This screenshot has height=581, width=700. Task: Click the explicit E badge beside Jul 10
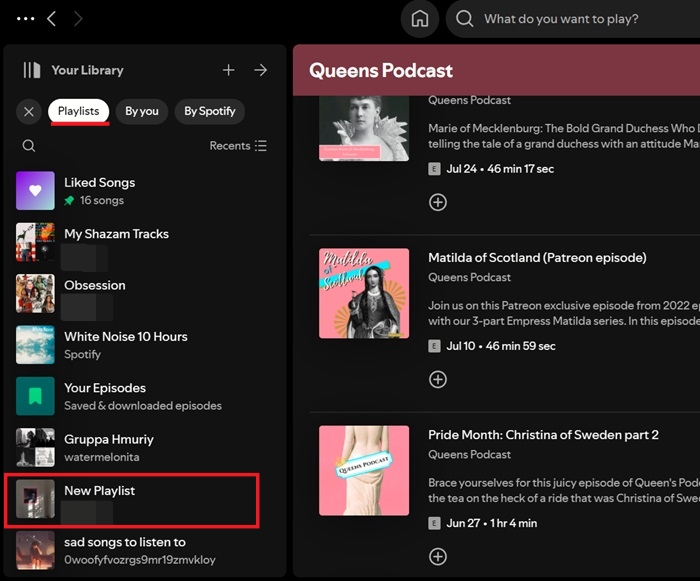pos(434,346)
